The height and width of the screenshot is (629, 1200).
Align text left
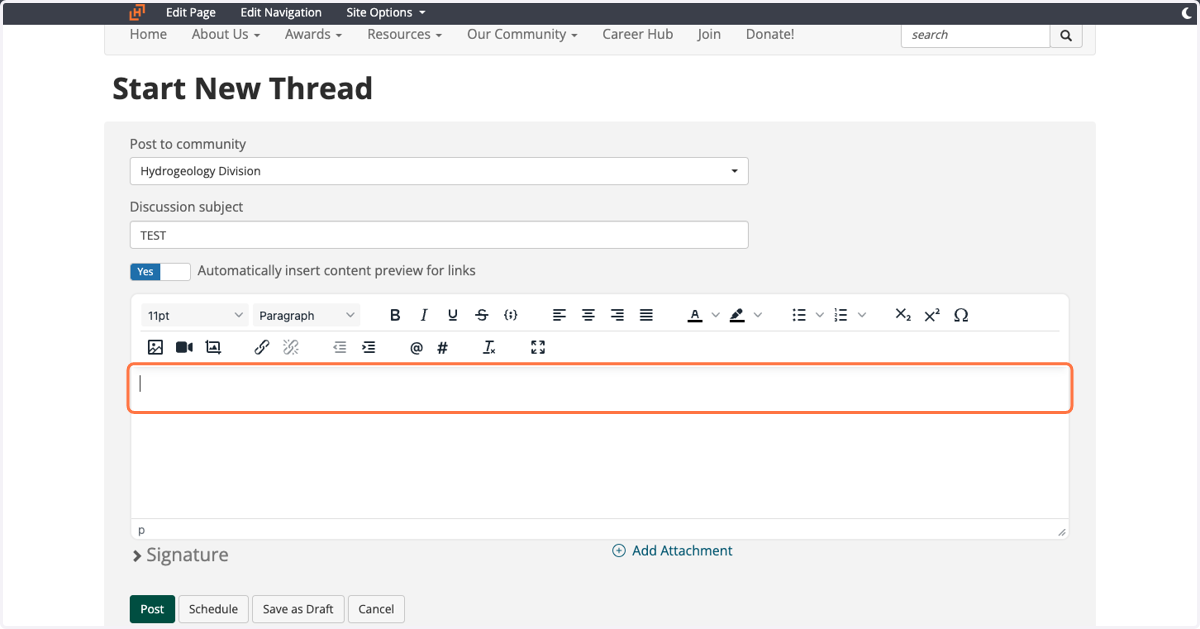(559, 315)
